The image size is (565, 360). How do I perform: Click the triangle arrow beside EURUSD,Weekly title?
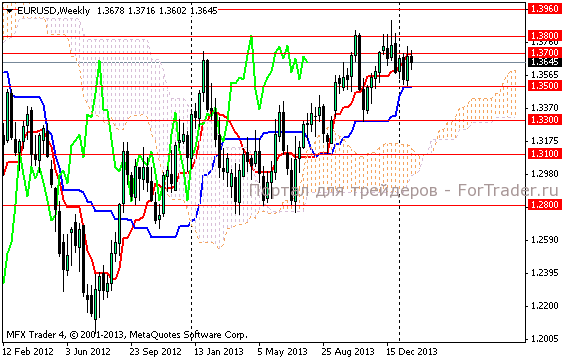9,11
